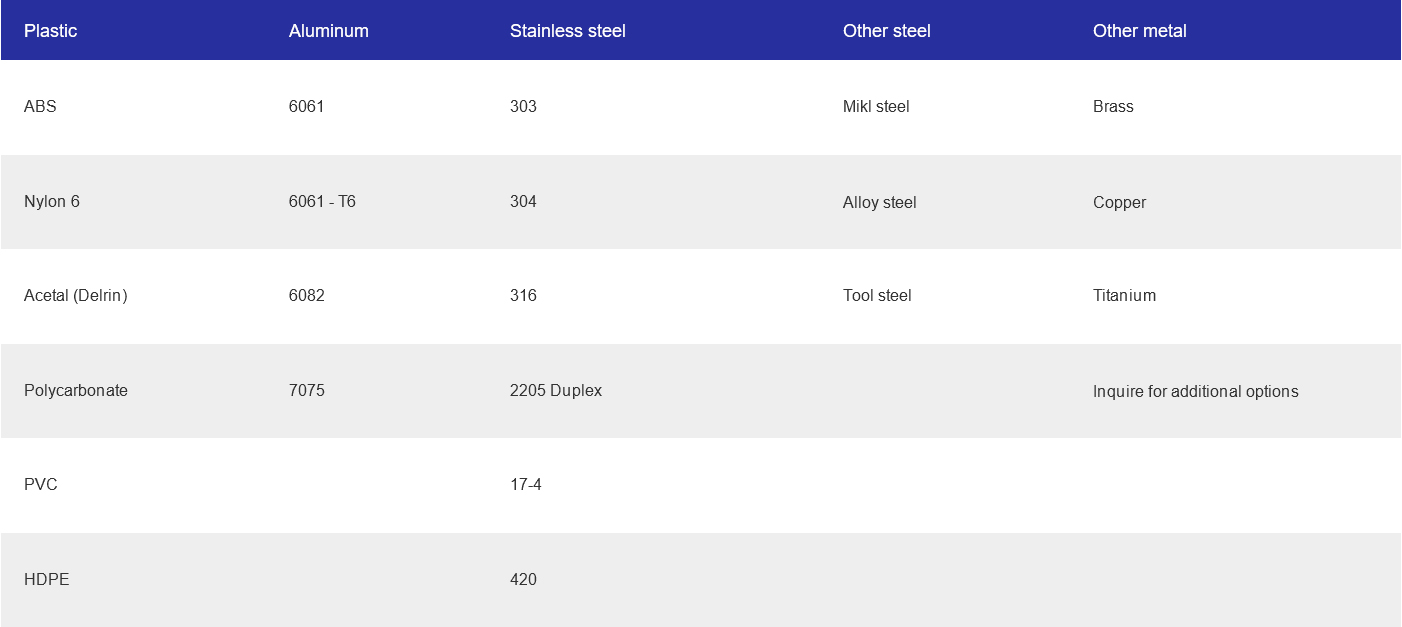Image resolution: width=1402 pixels, height=627 pixels.
Task: Click the Stainless steel column header
Action: click(567, 31)
